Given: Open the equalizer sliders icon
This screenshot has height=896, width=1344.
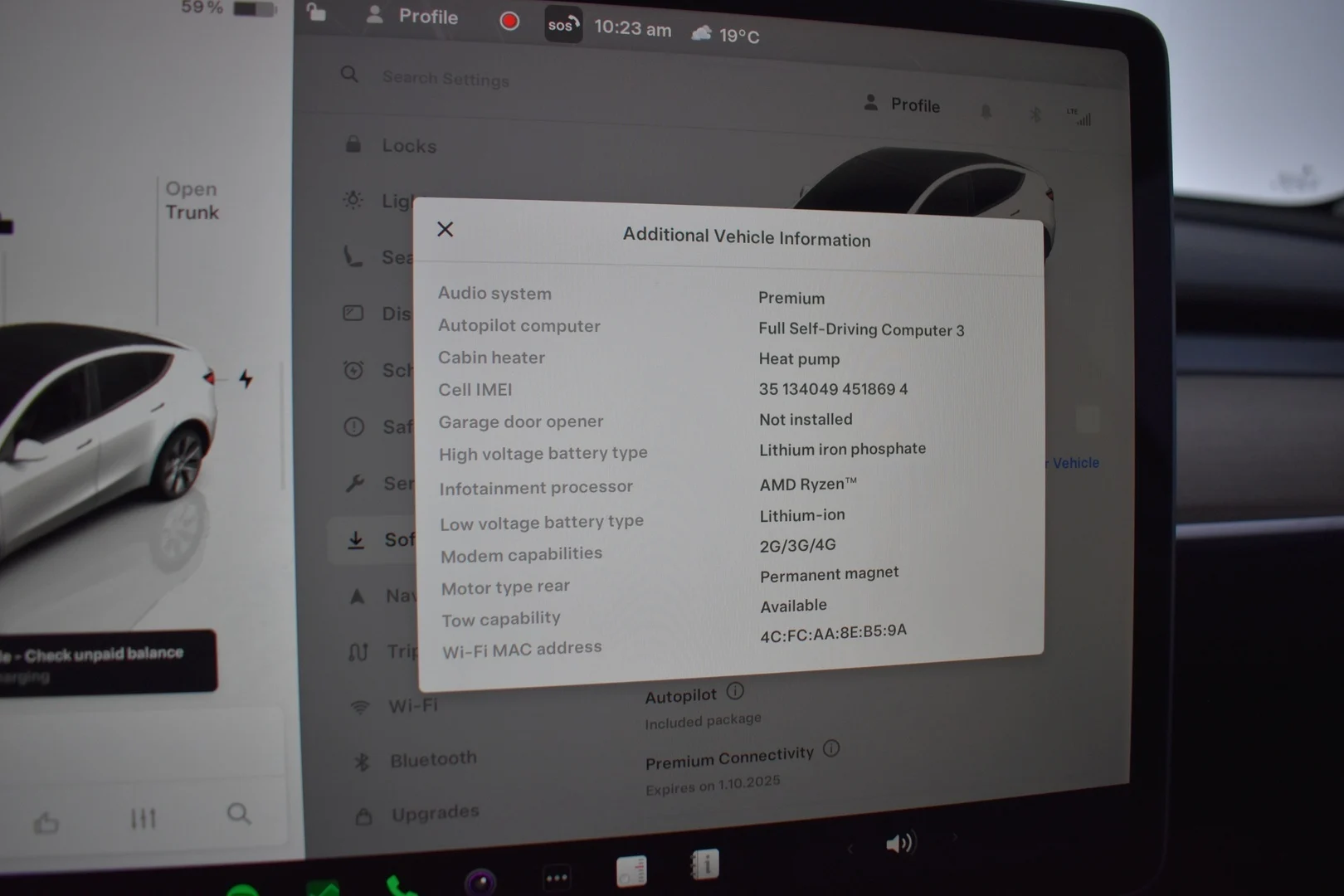Looking at the screenshot, I should point(143,819).
